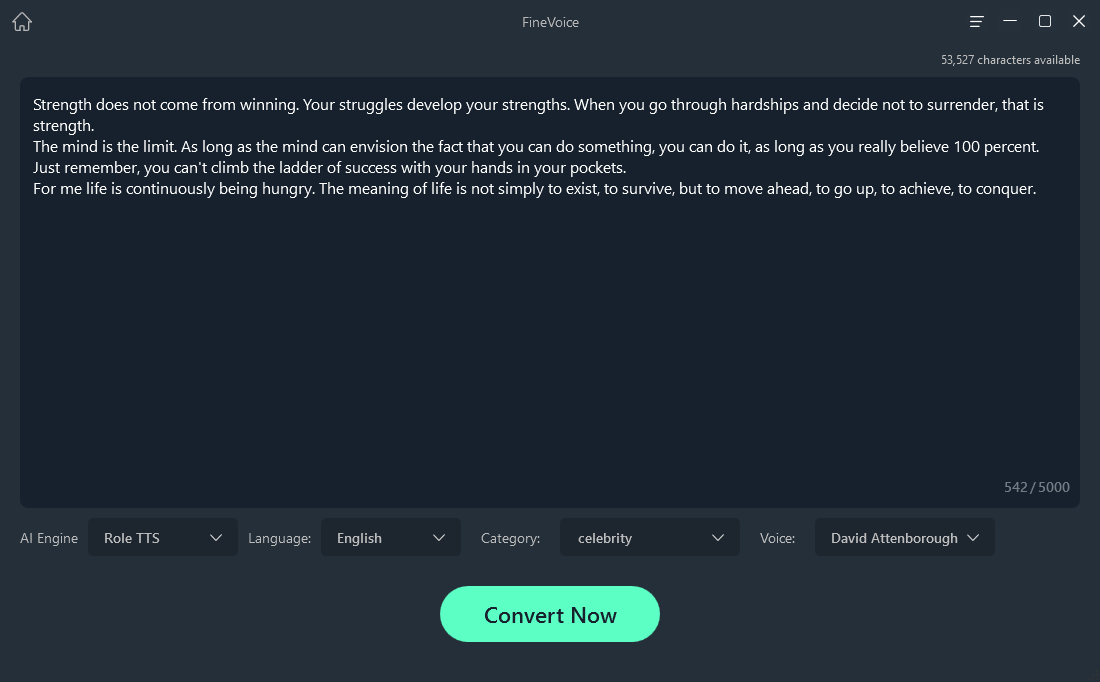Image resolution: width=1100 pixels, height=682 pixels.
Task: Expand the AI Engine chevron arrow
Action: click(216, 538)
